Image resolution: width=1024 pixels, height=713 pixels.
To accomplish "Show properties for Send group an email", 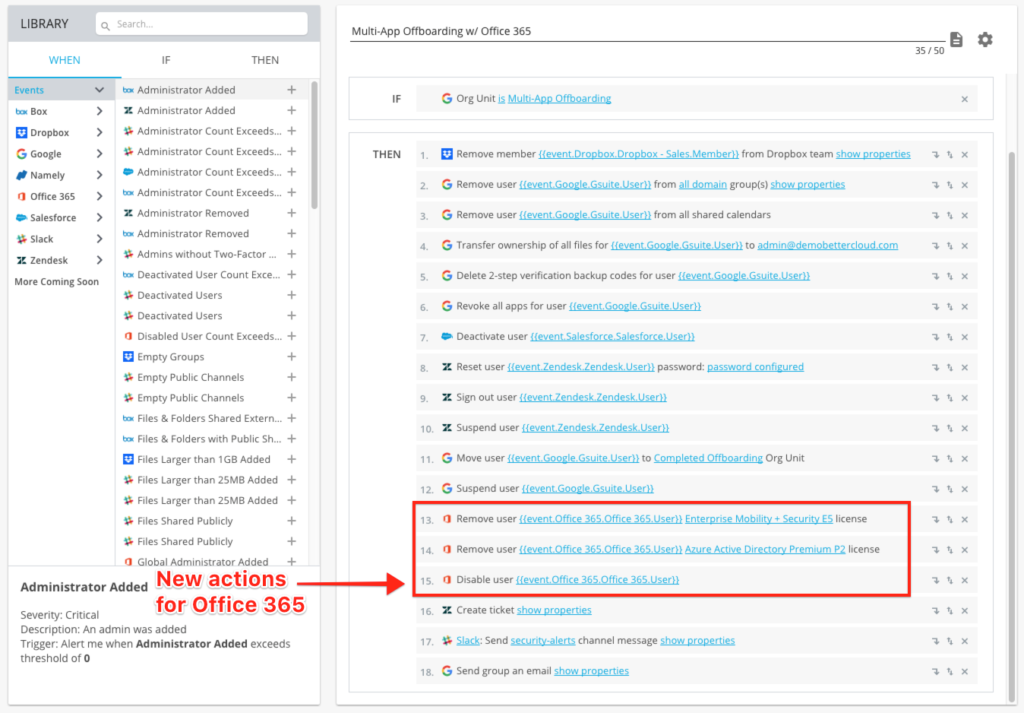I will 591,671.
